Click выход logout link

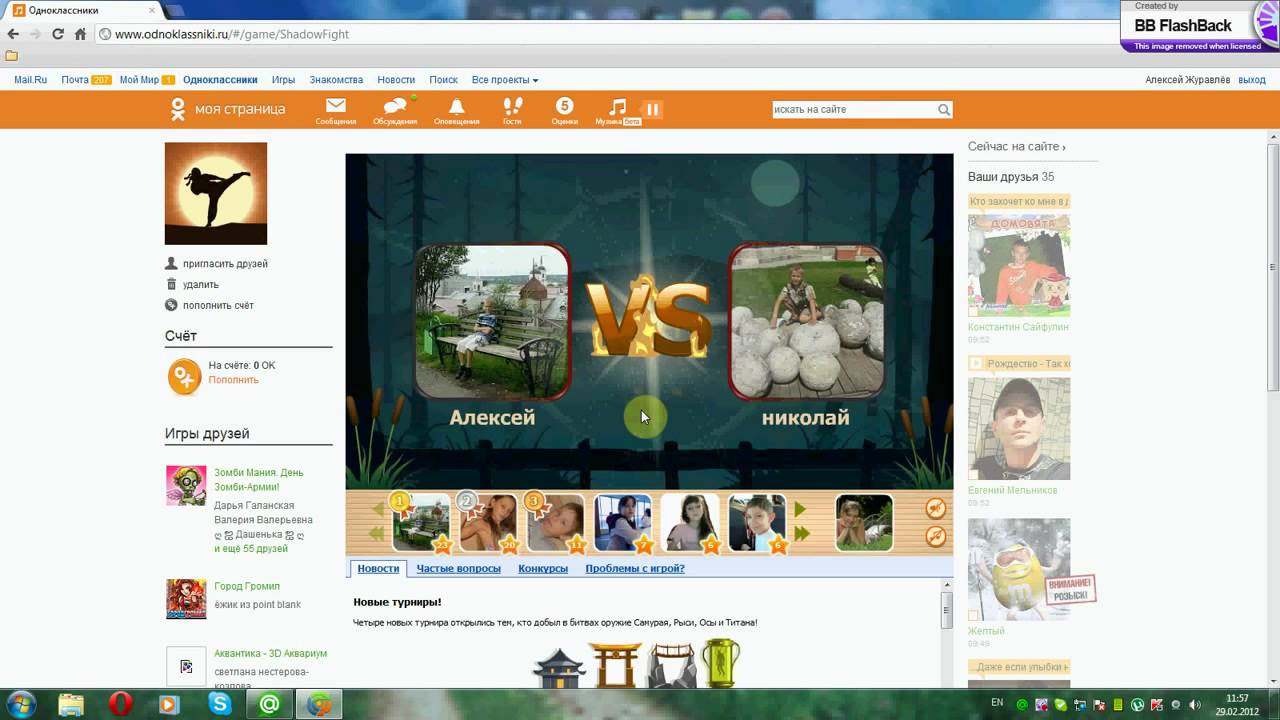tap(1252, 80)
